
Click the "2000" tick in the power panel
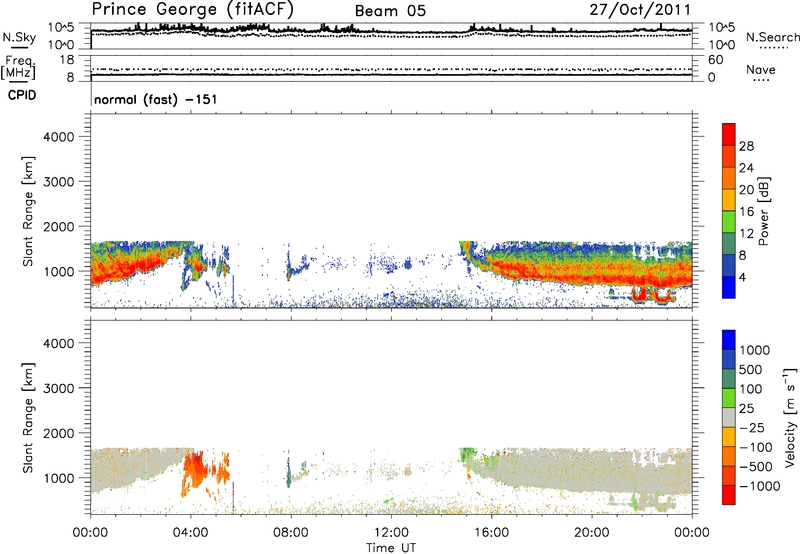pyautogui.click(x=59, y=226)
